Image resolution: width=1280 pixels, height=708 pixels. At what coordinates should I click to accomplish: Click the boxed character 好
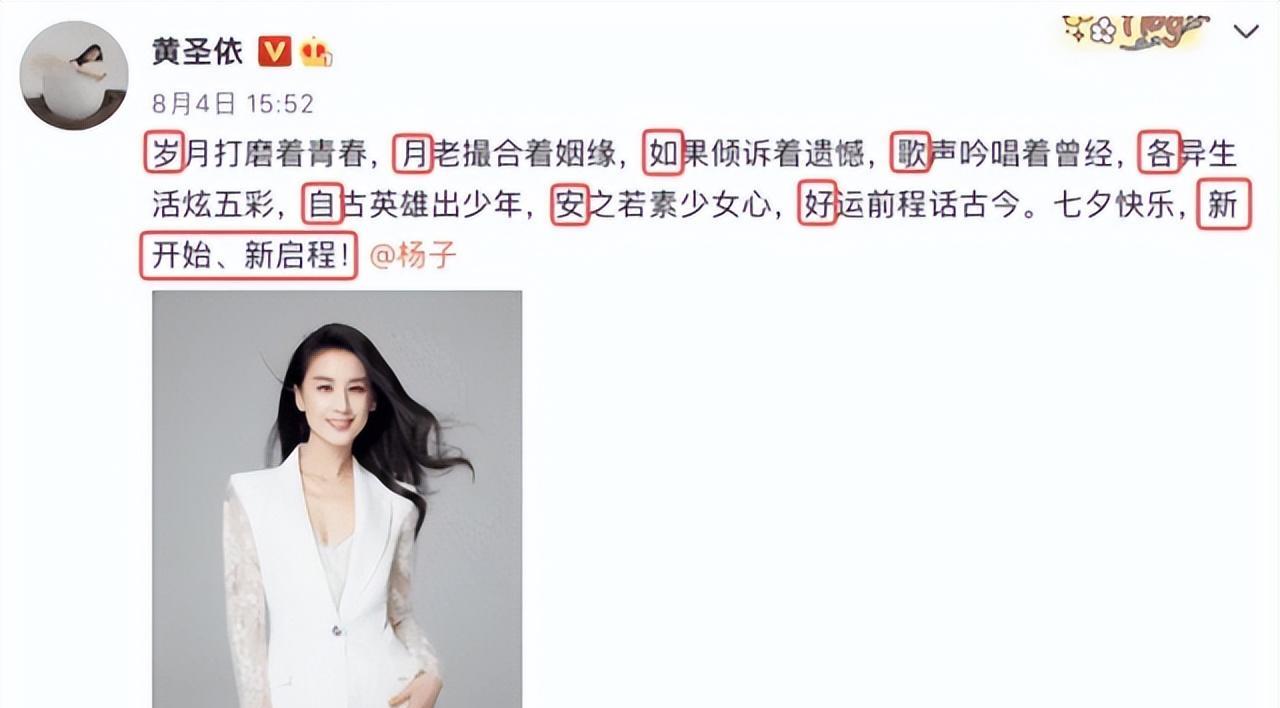(x=817, y=206)
